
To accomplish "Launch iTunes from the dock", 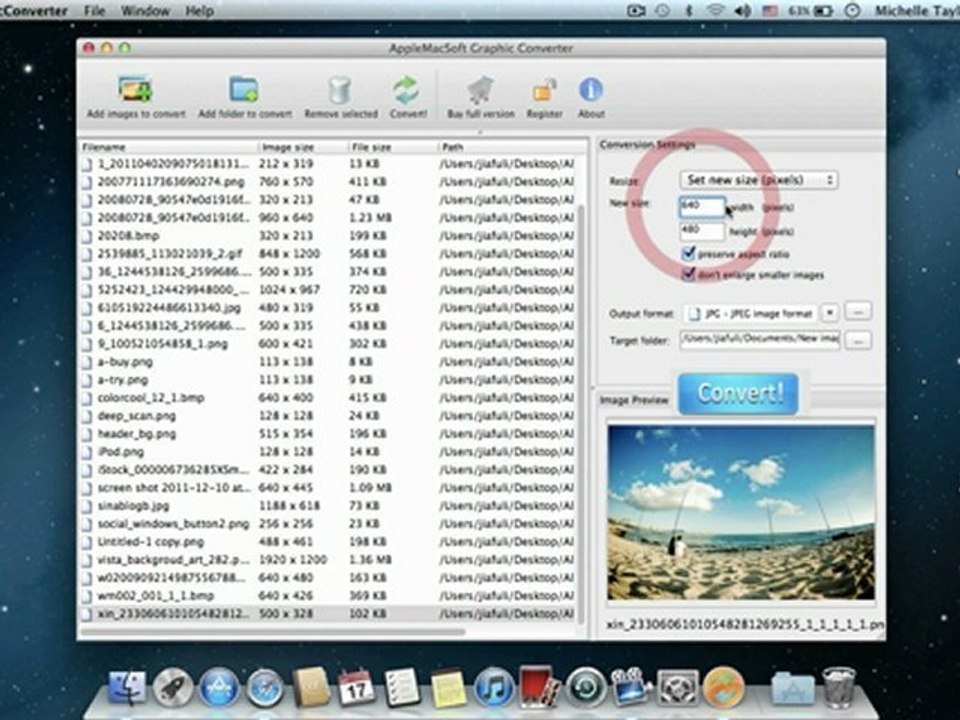I will pyautogui.click(x=493, y=688).
